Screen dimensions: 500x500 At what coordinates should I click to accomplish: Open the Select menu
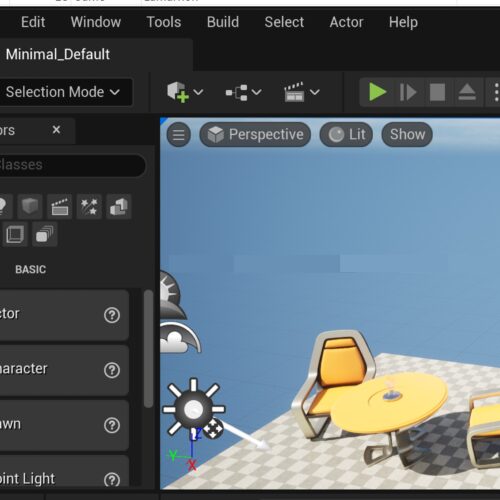[284, 22]
